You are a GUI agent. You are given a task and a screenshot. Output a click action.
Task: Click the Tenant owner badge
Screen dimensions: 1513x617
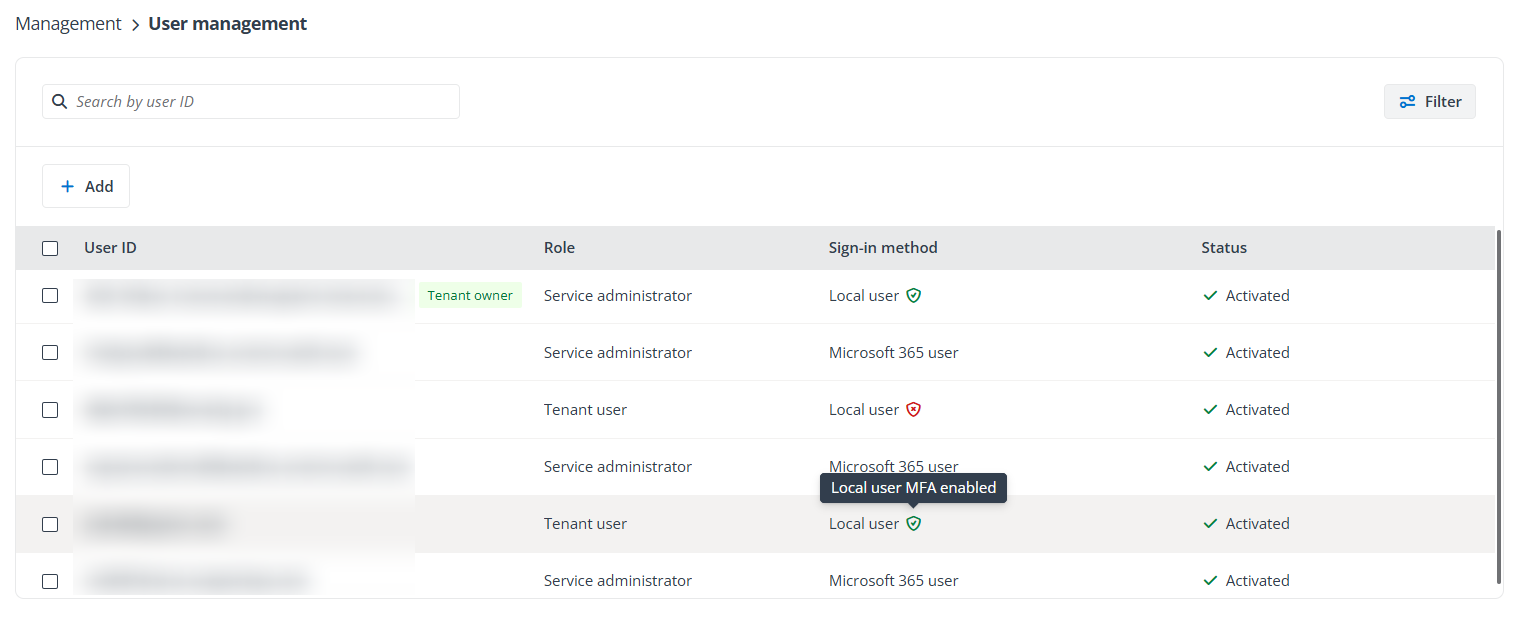point(470,296)
